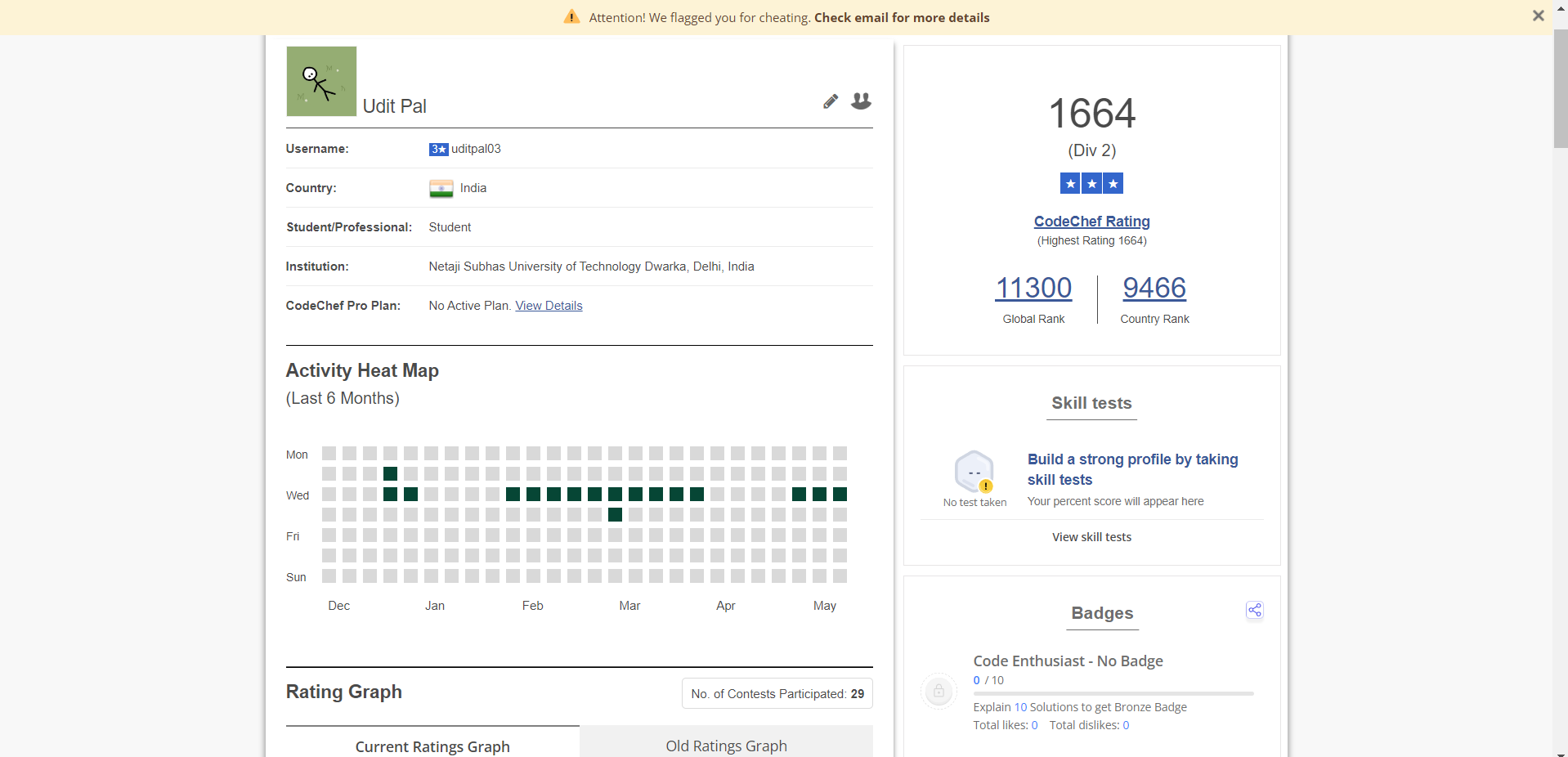Image resolution: width=1568 pixels, height=757 pixels.
Task: Click the 3-star badge beside username
Action: coord(438,150)
